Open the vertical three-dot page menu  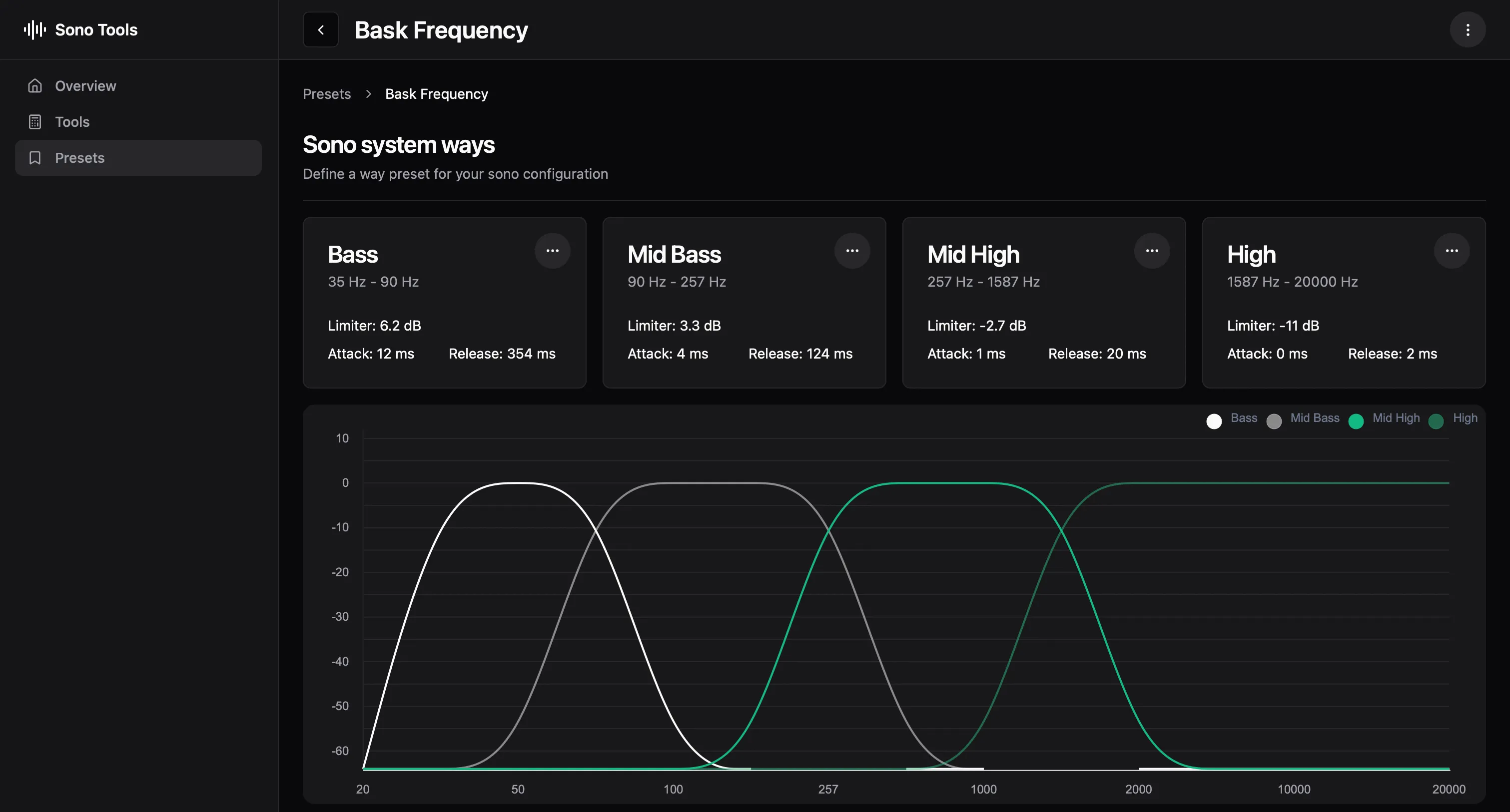(x=1468, y=29)
